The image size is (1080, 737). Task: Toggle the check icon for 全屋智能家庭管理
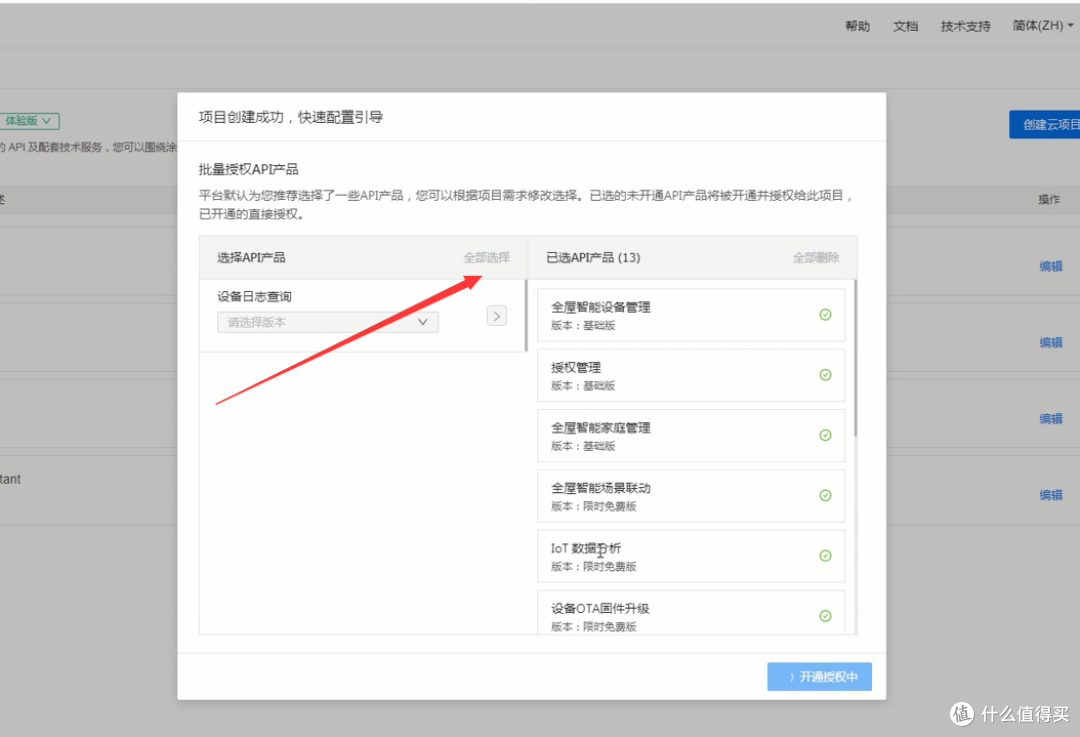(x=825, y=435)
